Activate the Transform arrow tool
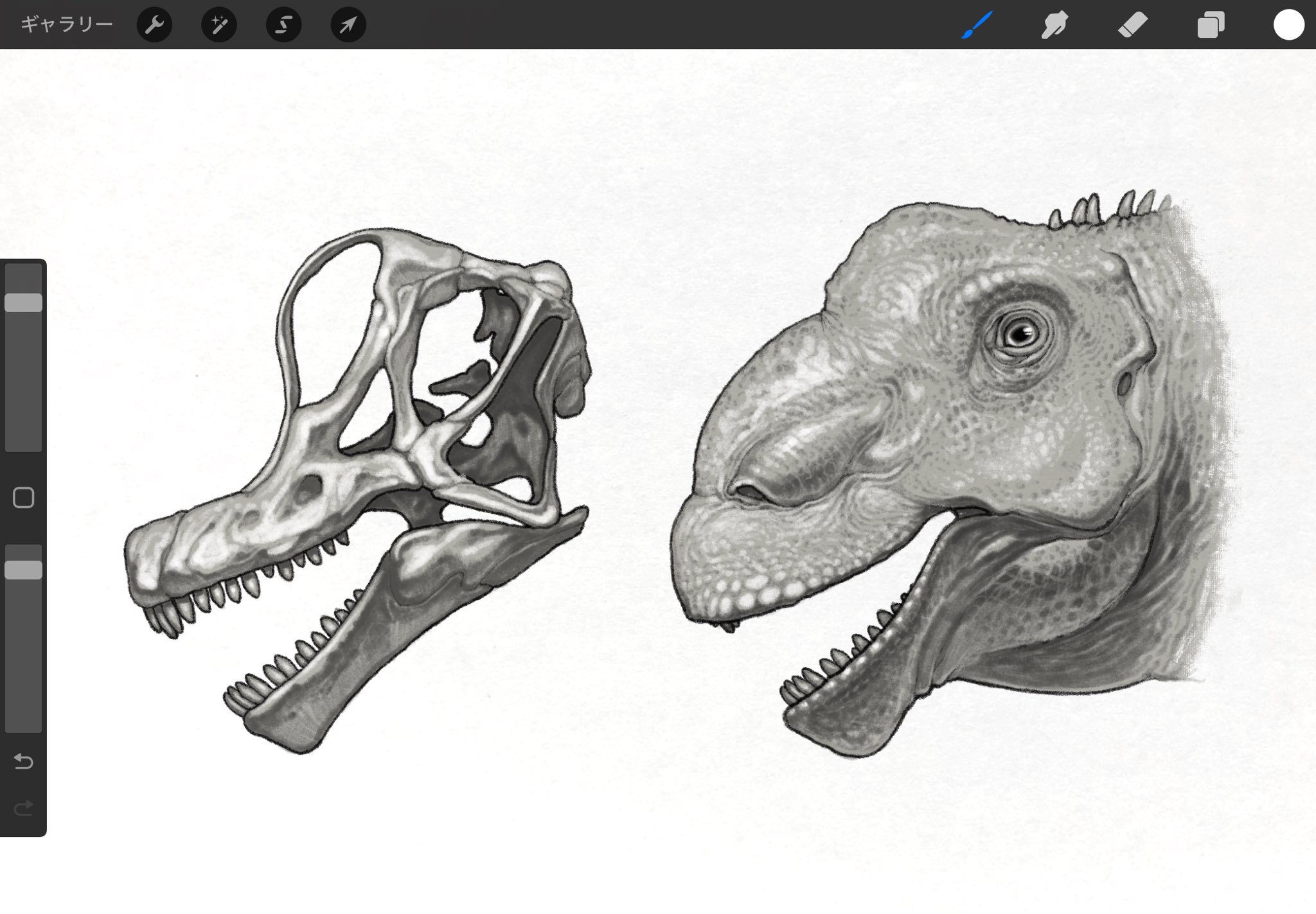The image size is (1316, 914). (x=348, y=25)
